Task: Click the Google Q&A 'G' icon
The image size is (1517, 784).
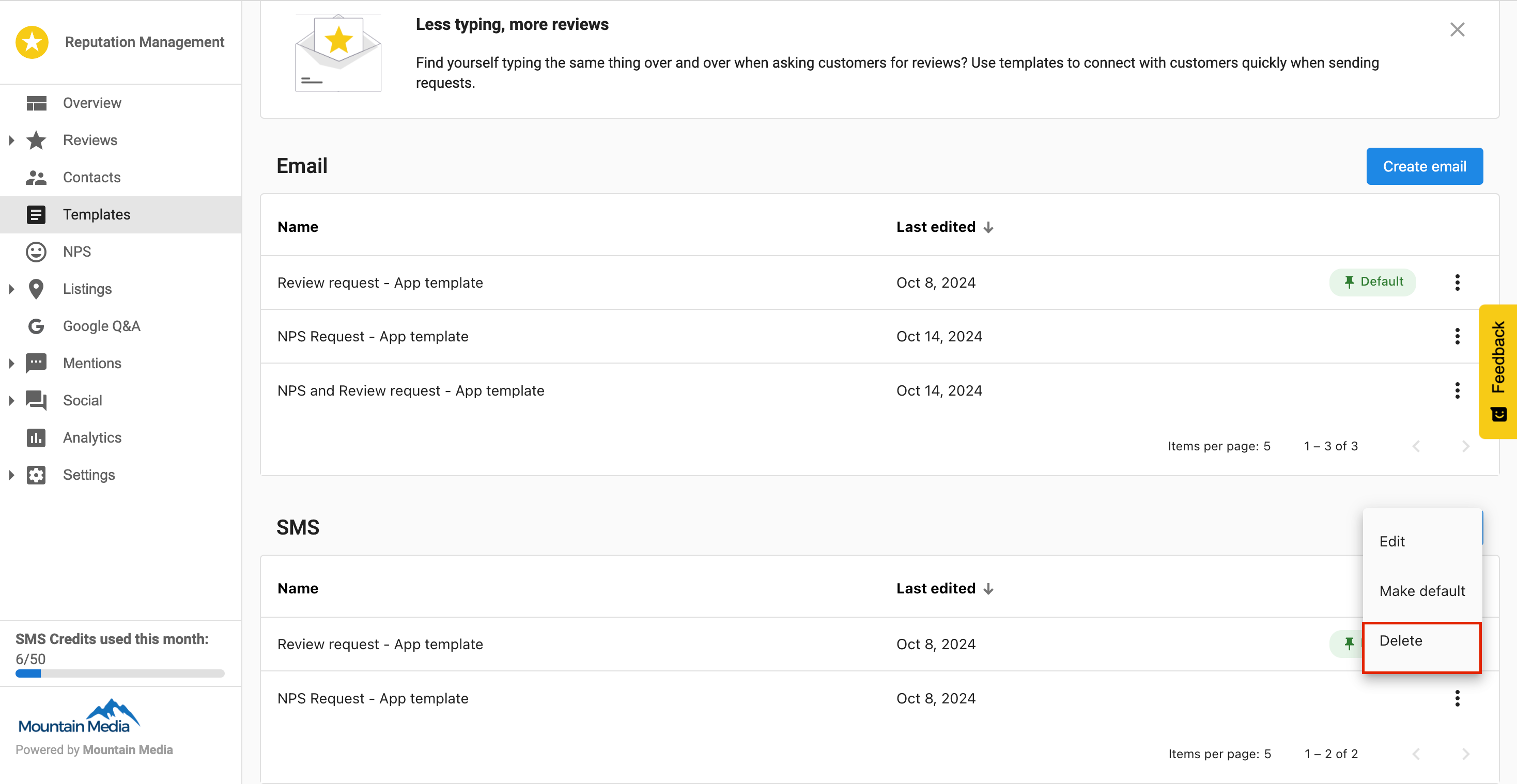Action: coord(36,326)
